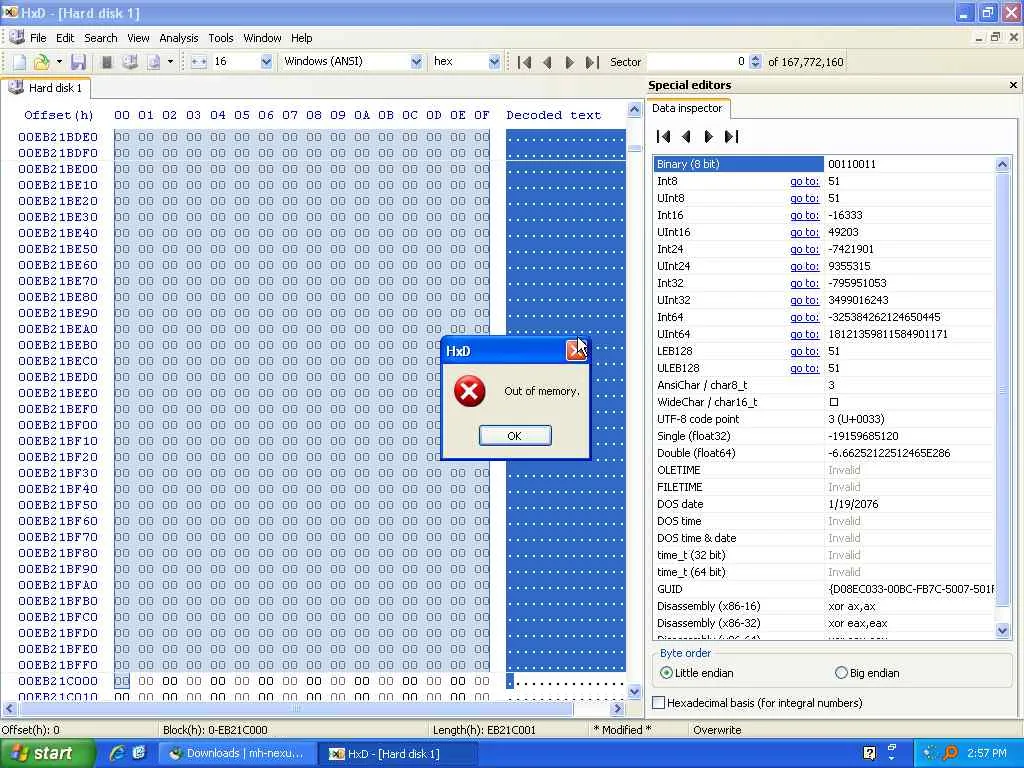Open the Help menu
1024x768 pixels.
tap(301, 38)
